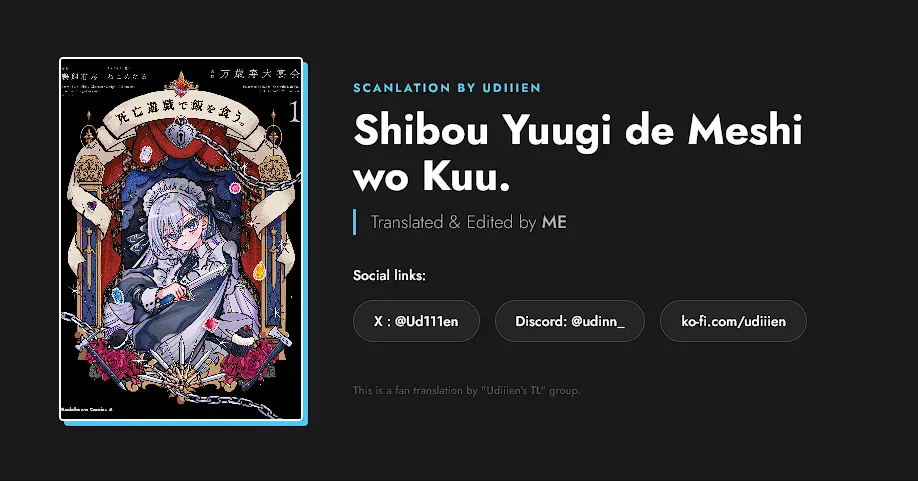Visit the ko-fi.com/udiiien link

pyautogui.click(x=733, y=321)
